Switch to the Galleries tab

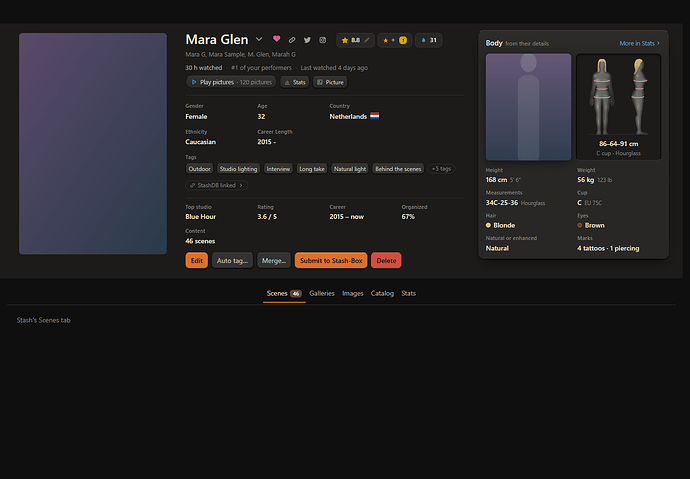click(322, 293)
